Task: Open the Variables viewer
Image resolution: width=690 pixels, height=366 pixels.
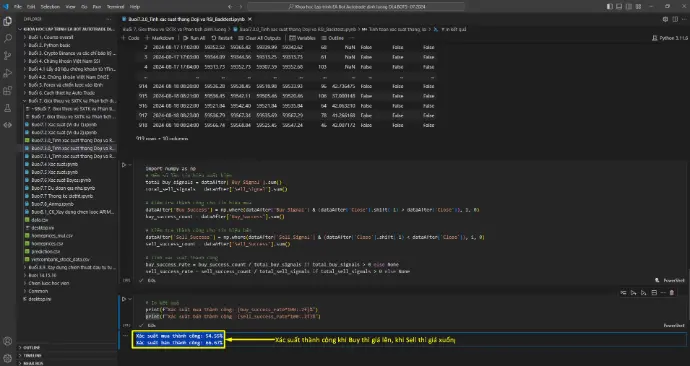Action: 302,38
